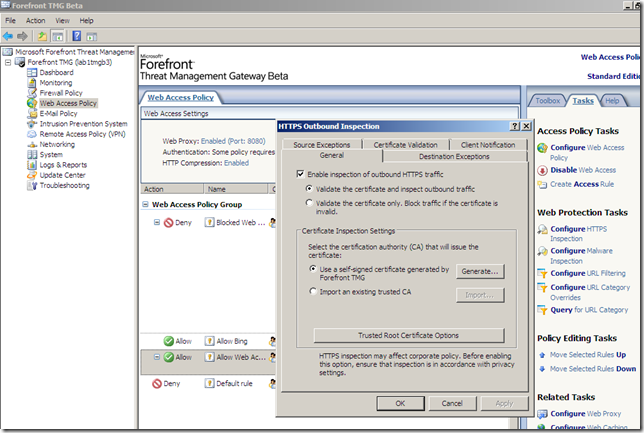
Task: Switch to Destination Exceptions tab
Action: click(x=454, y=156)
